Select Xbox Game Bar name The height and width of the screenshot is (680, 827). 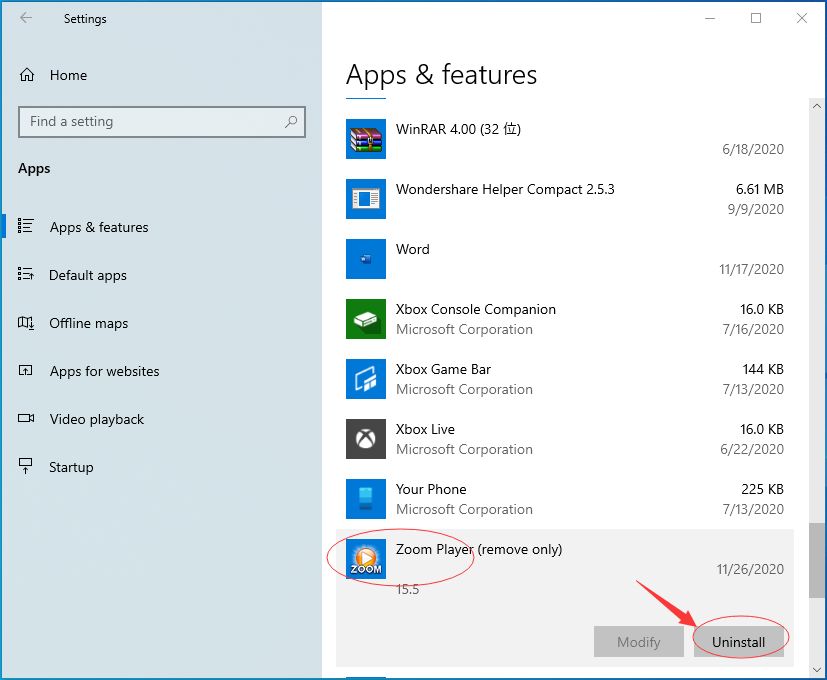point(444,369)
